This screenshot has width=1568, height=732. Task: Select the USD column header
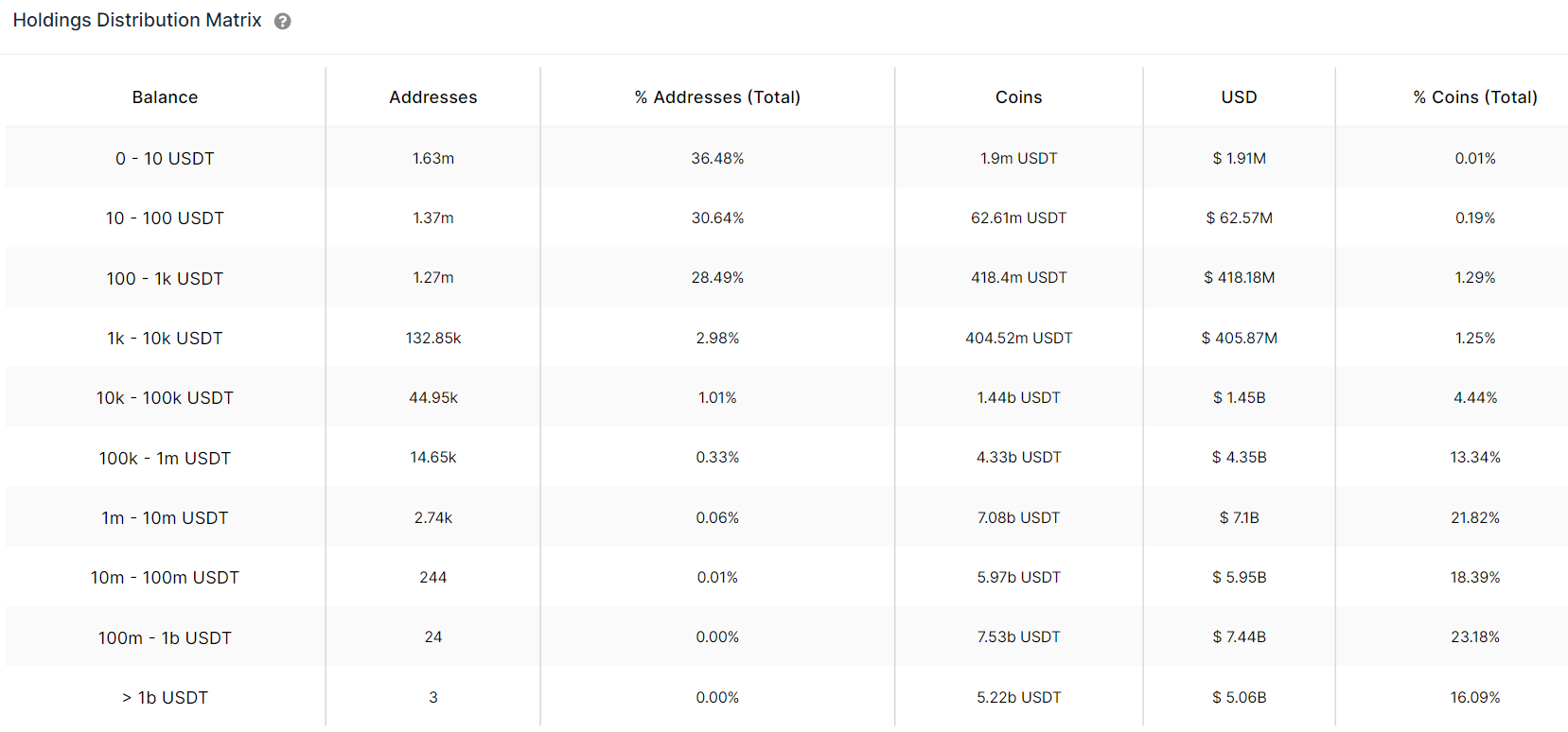(1239, 97)
